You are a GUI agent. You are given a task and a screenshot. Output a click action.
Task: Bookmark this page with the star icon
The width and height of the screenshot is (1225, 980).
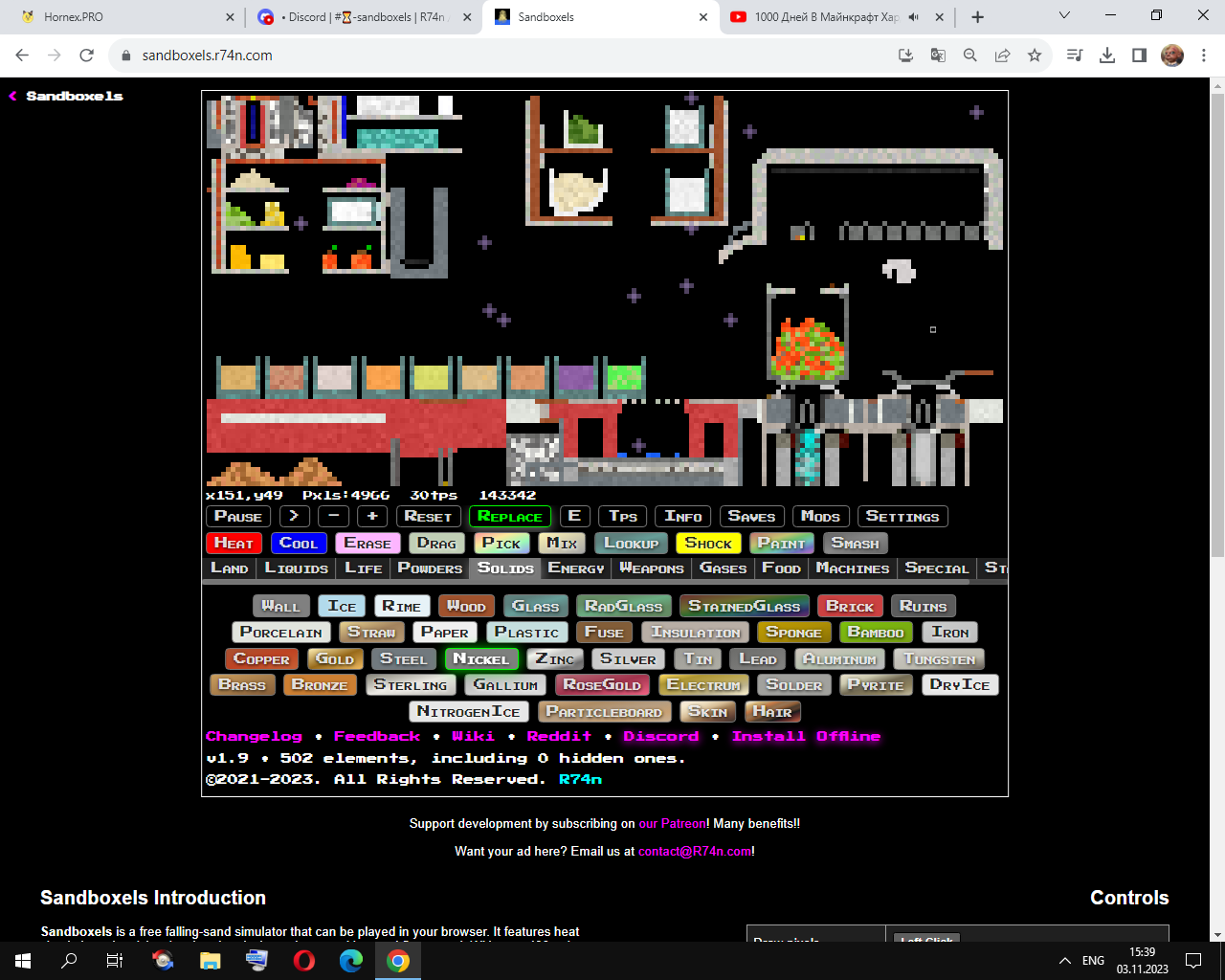click(1035, 56)
